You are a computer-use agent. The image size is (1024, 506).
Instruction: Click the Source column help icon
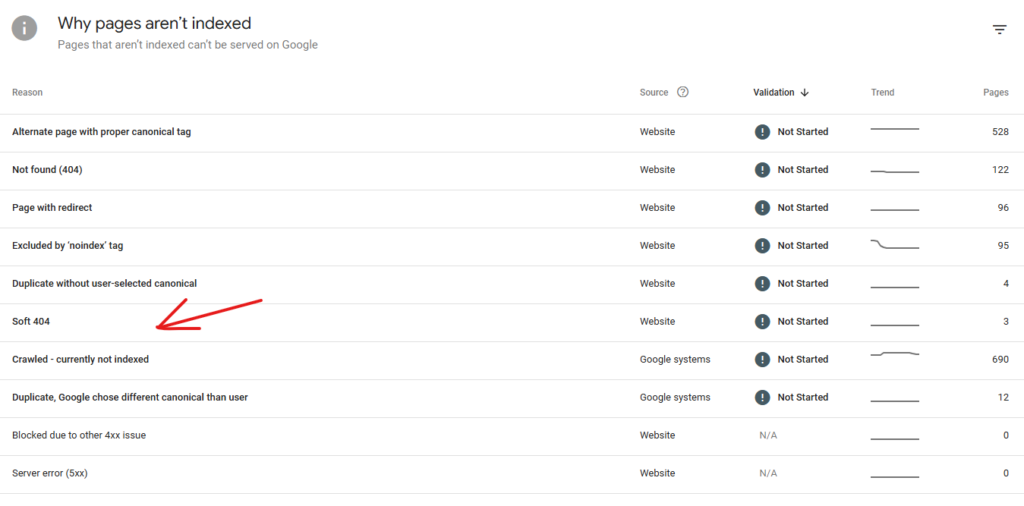pos(683,92)
